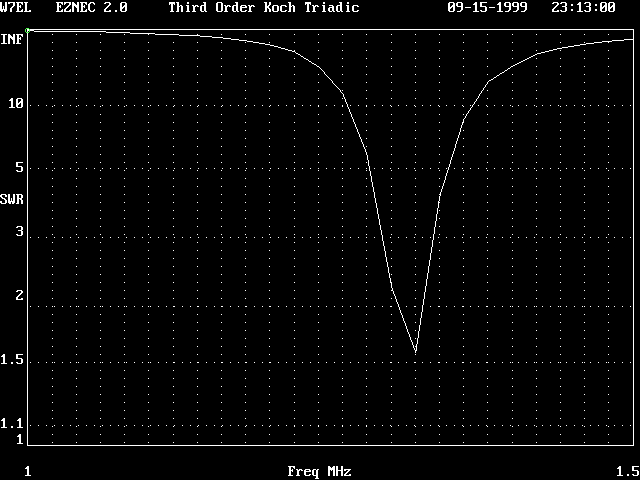Click the SWR axis label value 10
640x480 pixels.
coord(16,104)
